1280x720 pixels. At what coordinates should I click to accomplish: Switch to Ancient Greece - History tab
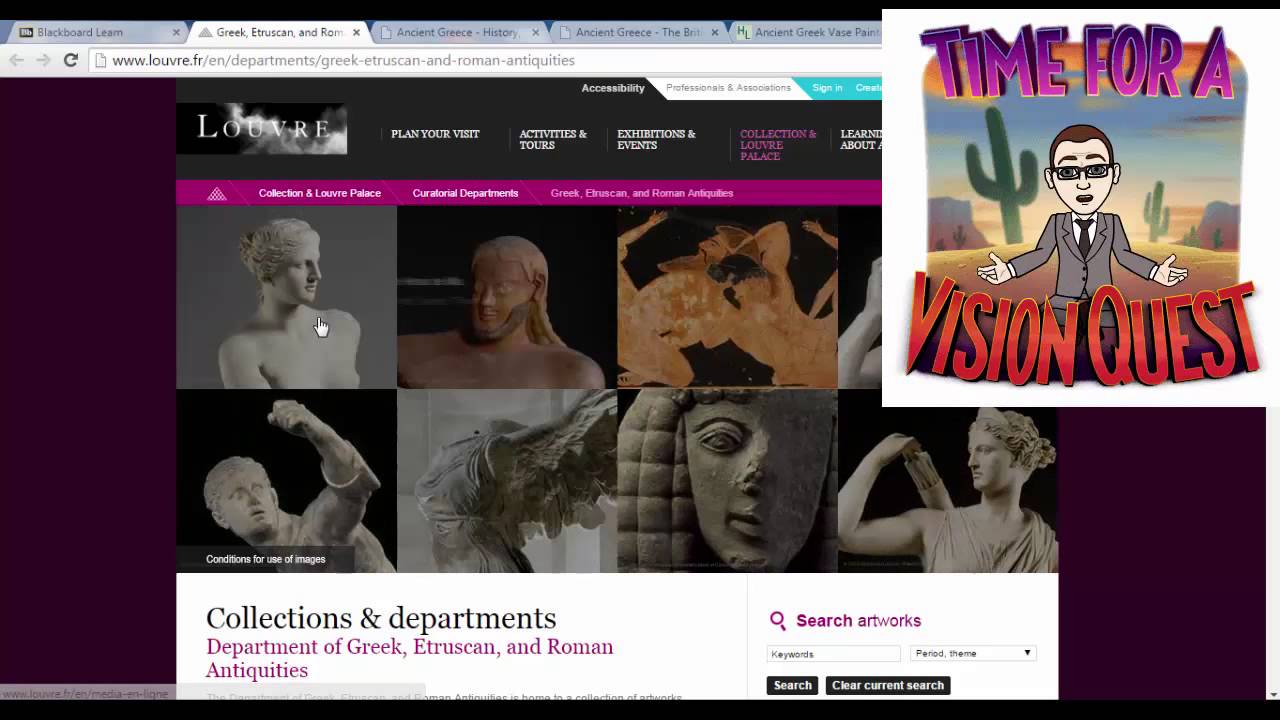click(x=457, y=32)
